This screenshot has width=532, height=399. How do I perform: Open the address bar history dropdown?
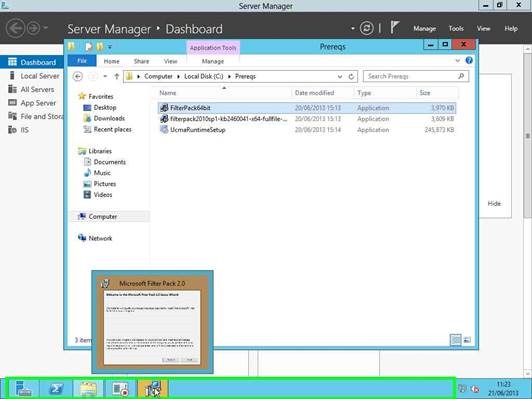[340, 77]
